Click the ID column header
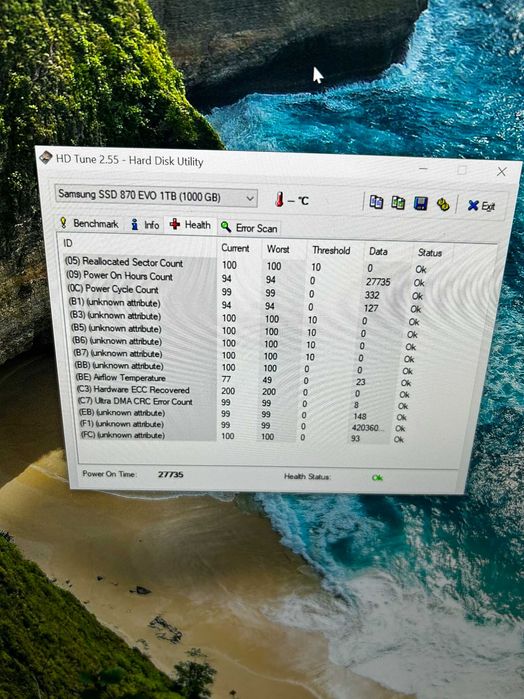The height and width of the screenshot is (699, 524). click(x=67, y=243)
